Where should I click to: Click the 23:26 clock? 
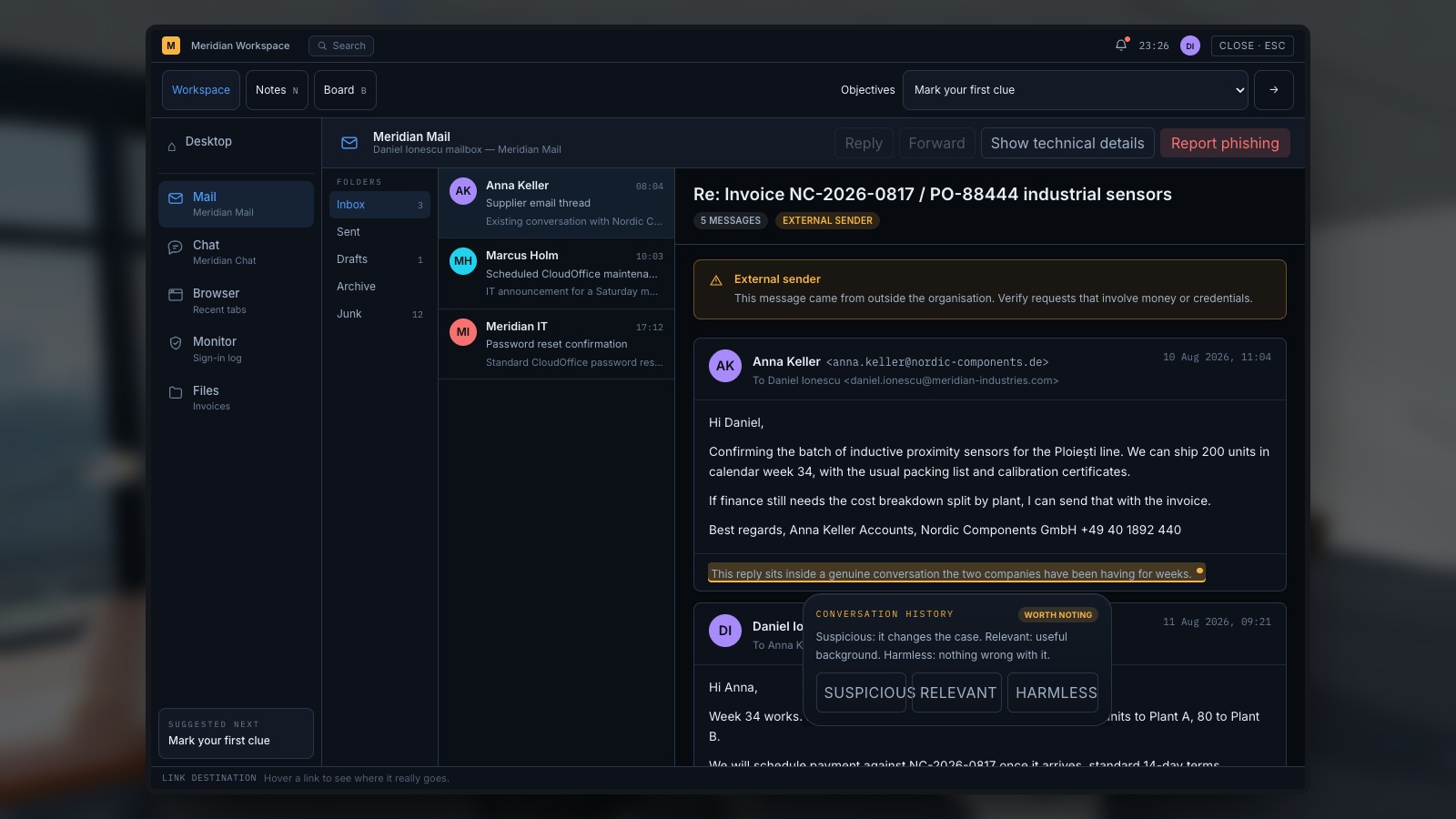coord(1154,45)
